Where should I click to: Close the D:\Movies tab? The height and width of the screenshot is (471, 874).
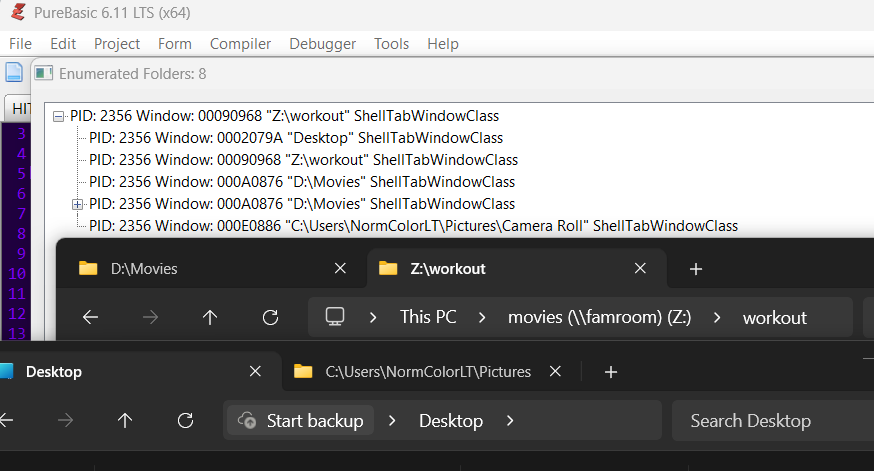[x=340, y=269]
